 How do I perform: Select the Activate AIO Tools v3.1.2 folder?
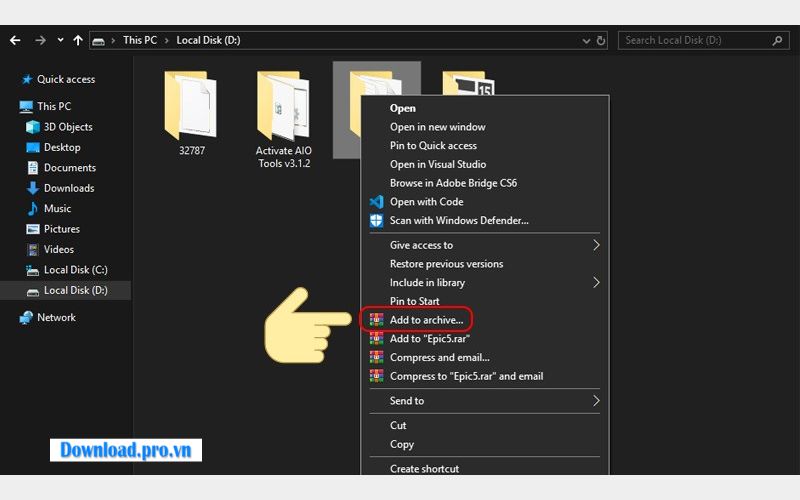click(284, 120)
